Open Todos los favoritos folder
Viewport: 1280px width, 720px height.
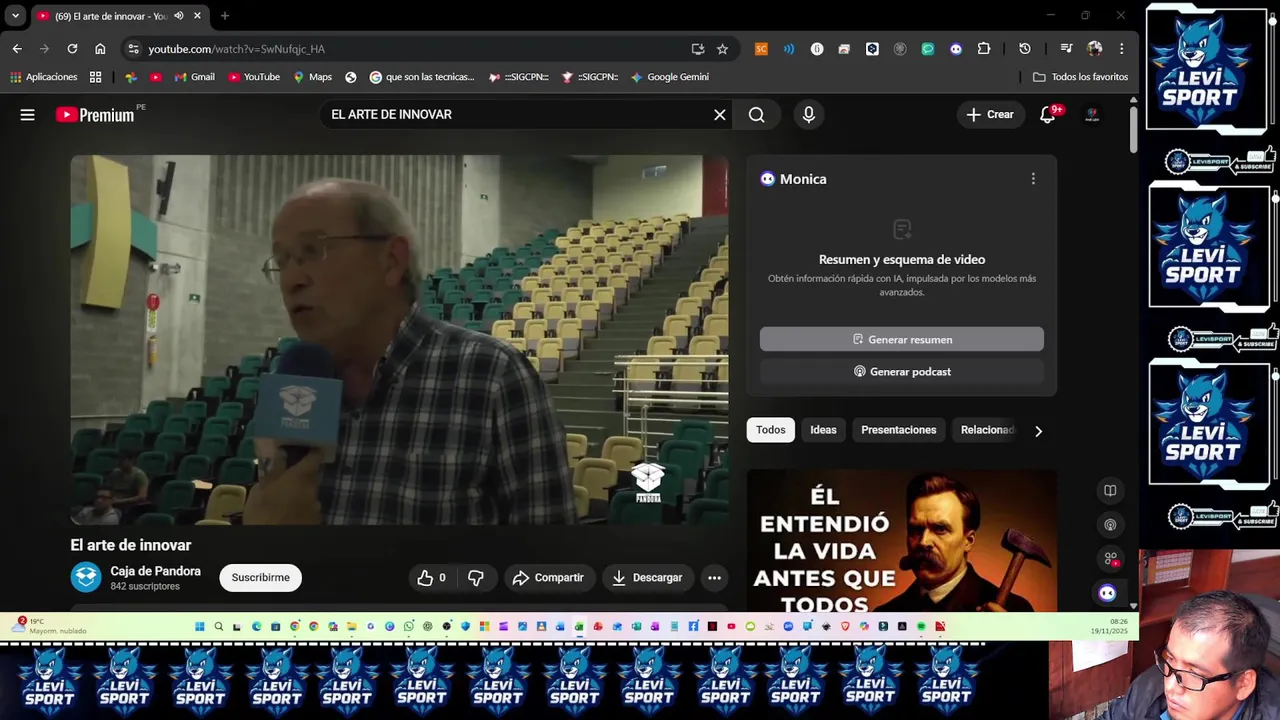click(1080, 77)
